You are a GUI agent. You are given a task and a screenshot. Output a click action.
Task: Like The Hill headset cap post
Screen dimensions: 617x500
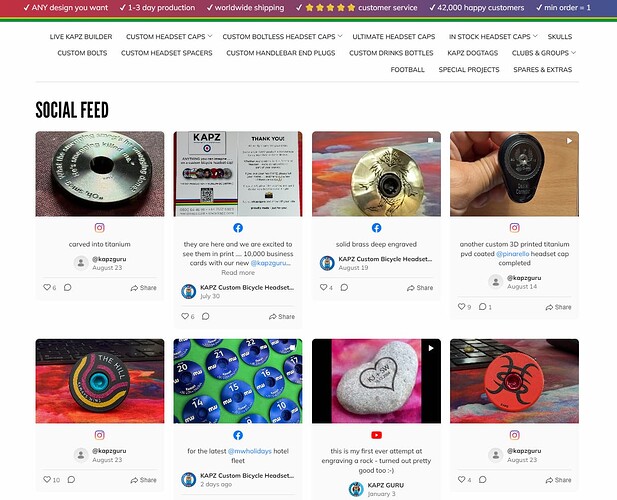click(47, 480)
